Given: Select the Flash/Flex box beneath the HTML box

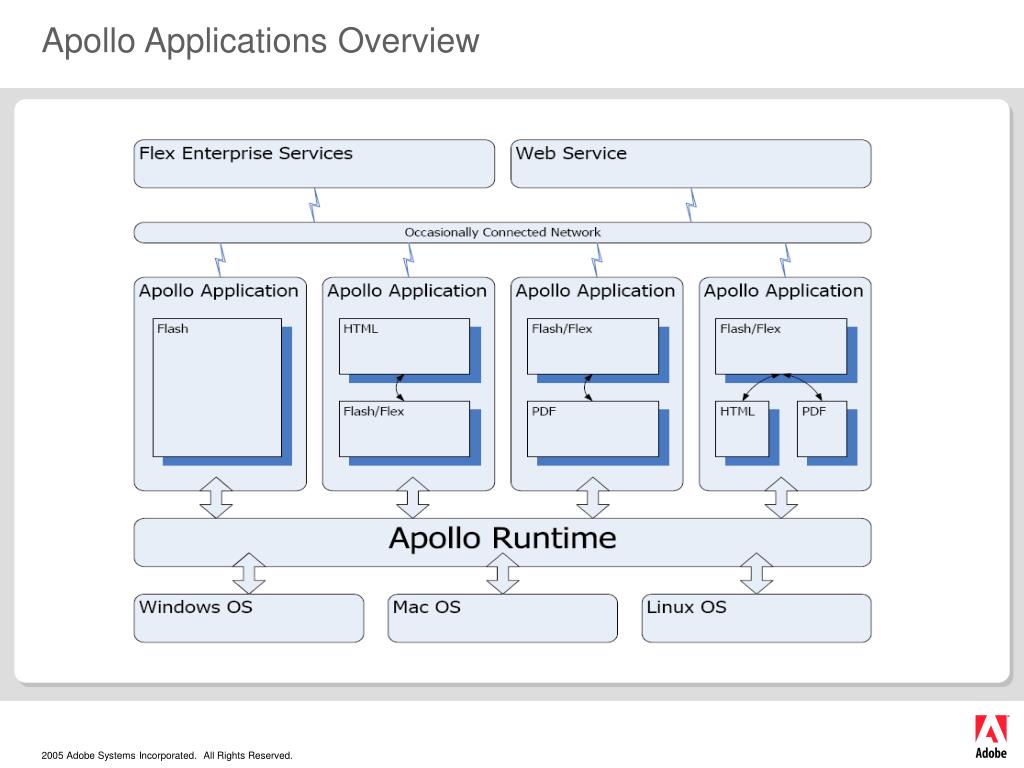Looking at the screenshot, I should point(404,429).
